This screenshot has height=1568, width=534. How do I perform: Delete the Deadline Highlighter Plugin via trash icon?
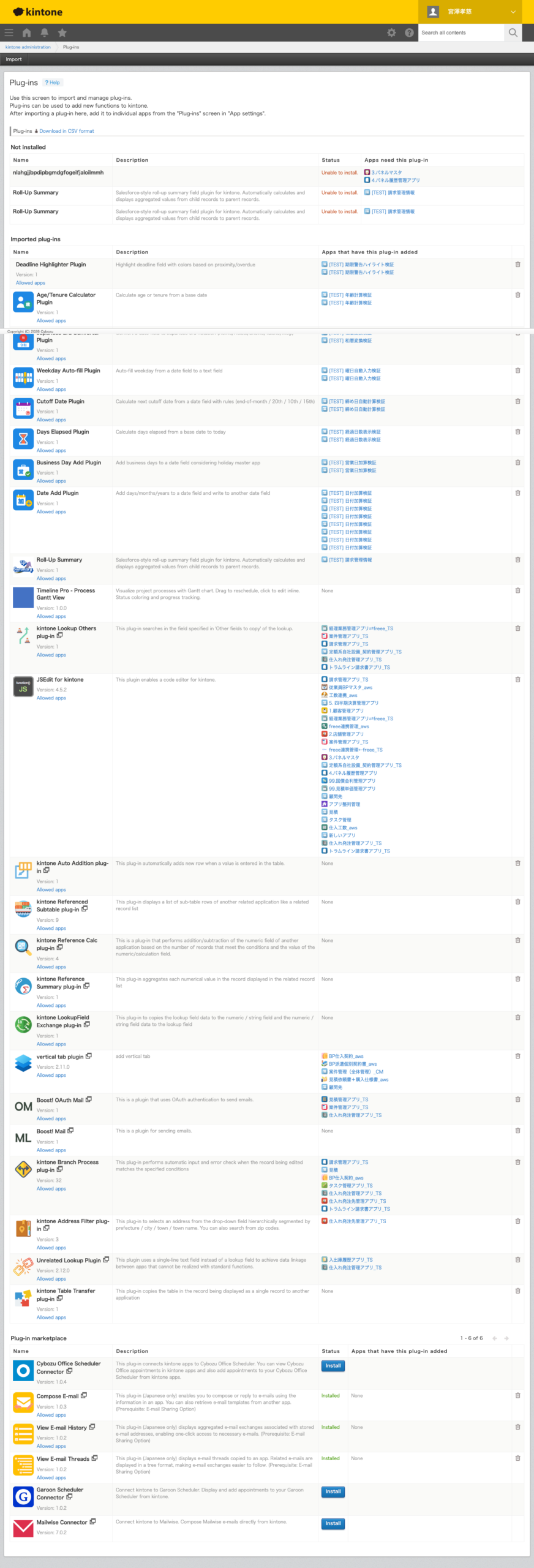[517, 265]
